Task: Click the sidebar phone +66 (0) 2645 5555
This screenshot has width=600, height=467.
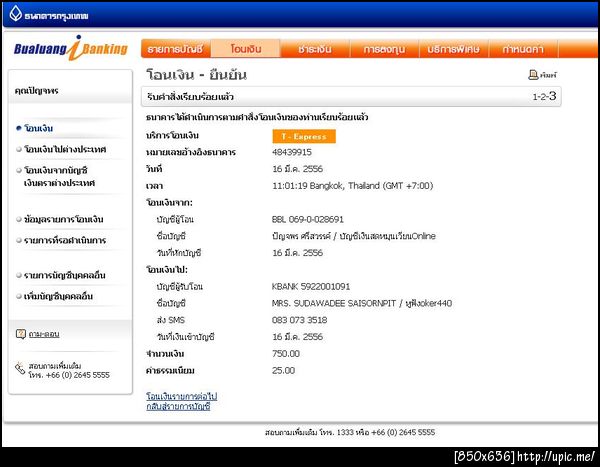Action: 78,375
